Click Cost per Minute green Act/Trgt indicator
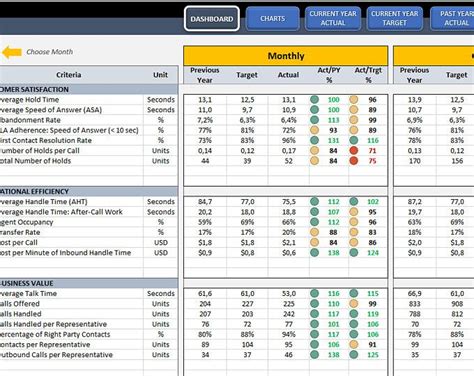 point(354,253)
